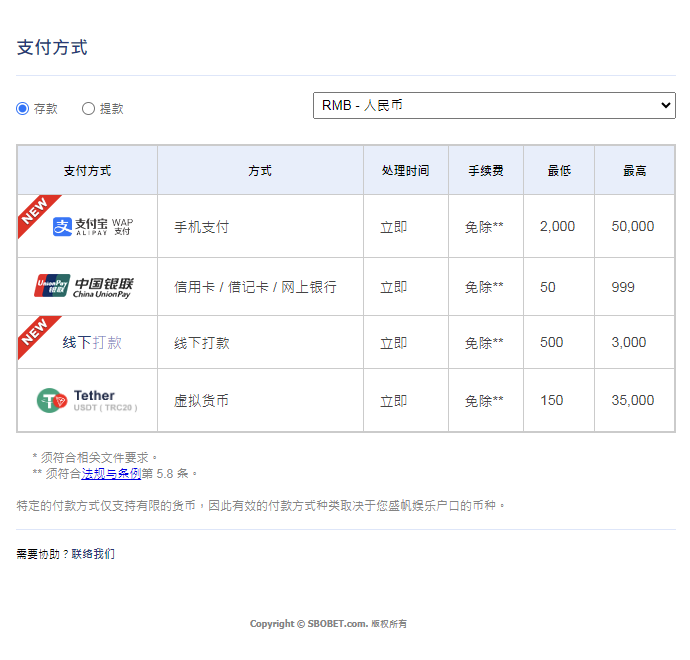Click the 需要协助？ help prompt

tap(43, 554)
